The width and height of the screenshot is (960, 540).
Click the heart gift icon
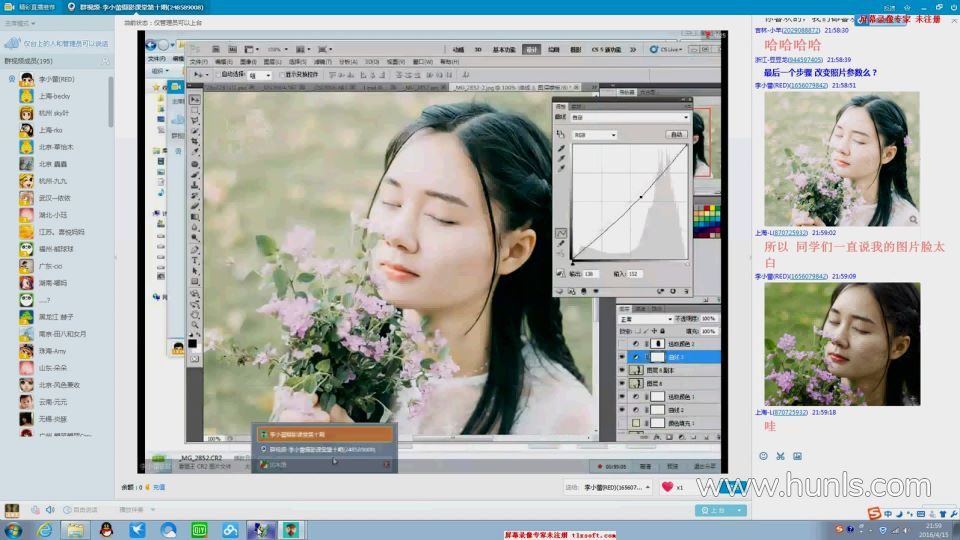(x=667, y=487)
